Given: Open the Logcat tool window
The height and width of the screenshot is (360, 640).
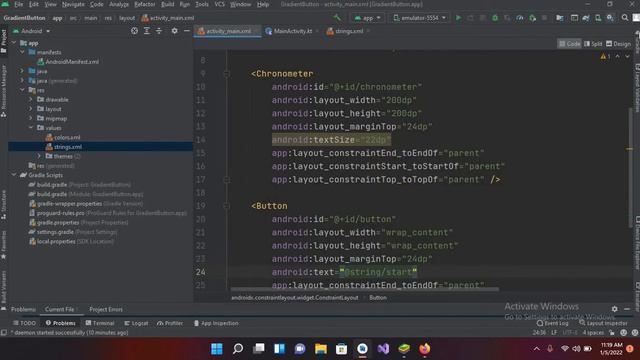Looking at the screenshot, I should (136, 323).
